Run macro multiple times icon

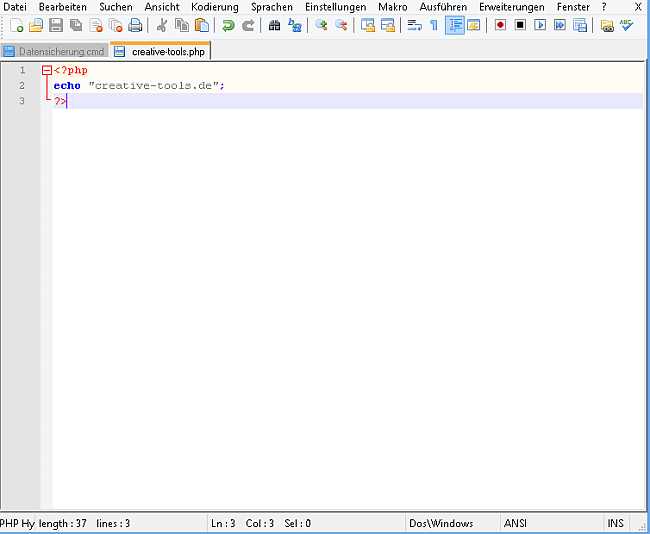click(560, 25)
